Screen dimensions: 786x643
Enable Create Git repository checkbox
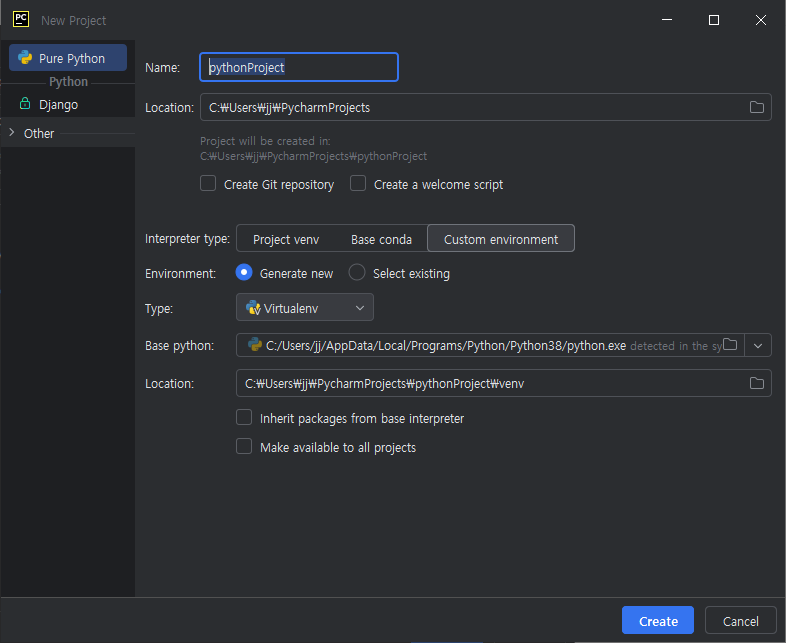[x=208, y=183]
